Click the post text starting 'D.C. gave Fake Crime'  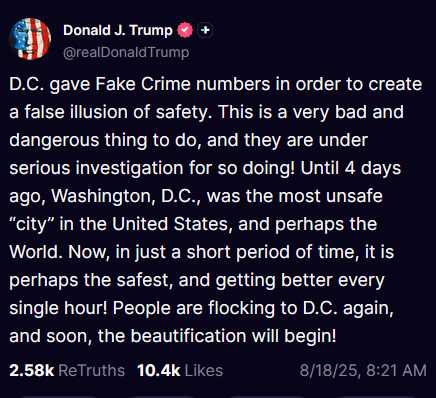pos(216,210)
